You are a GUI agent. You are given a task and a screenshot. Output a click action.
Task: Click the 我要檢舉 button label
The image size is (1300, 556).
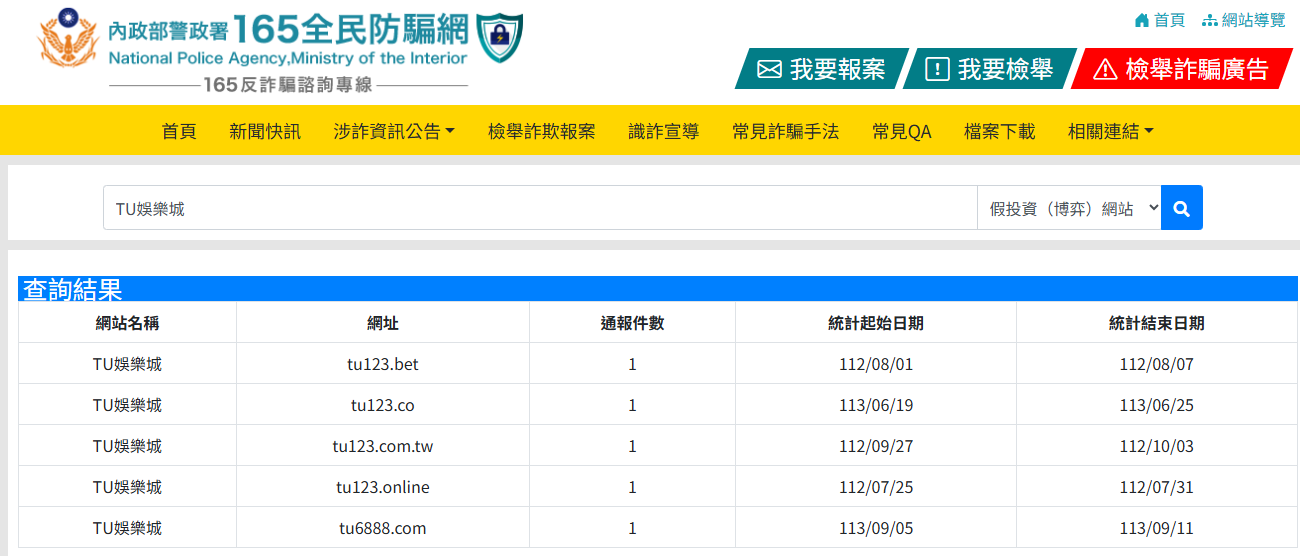[1005, 70]
